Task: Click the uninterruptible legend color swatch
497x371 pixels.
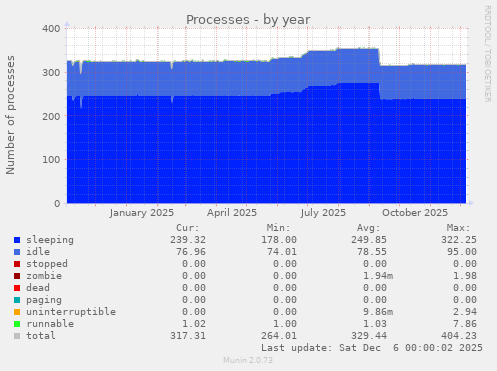Action: pos(17,312)
